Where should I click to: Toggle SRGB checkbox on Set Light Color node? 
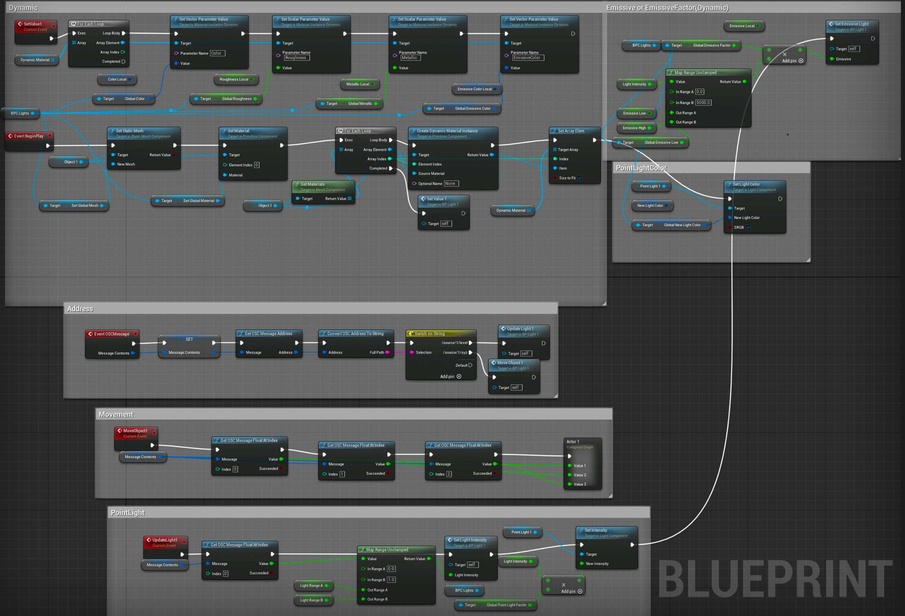[x=748, y=227]
